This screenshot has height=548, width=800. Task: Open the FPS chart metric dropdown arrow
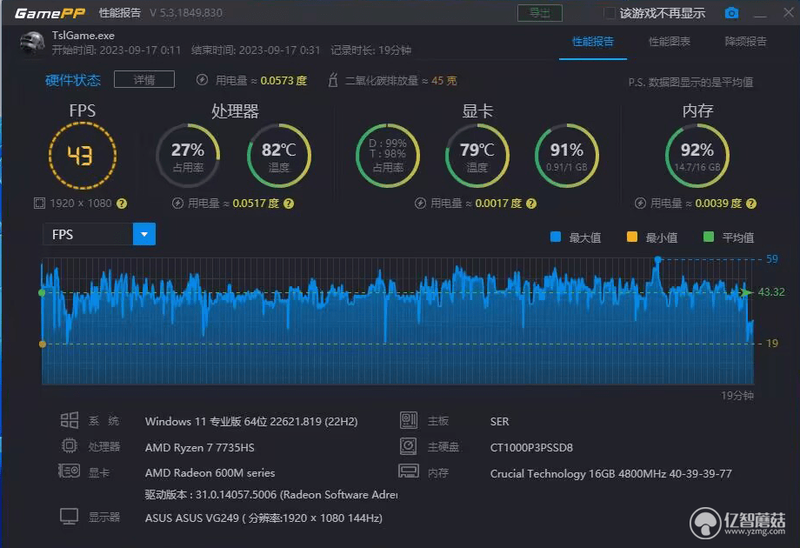coord(144,234)
